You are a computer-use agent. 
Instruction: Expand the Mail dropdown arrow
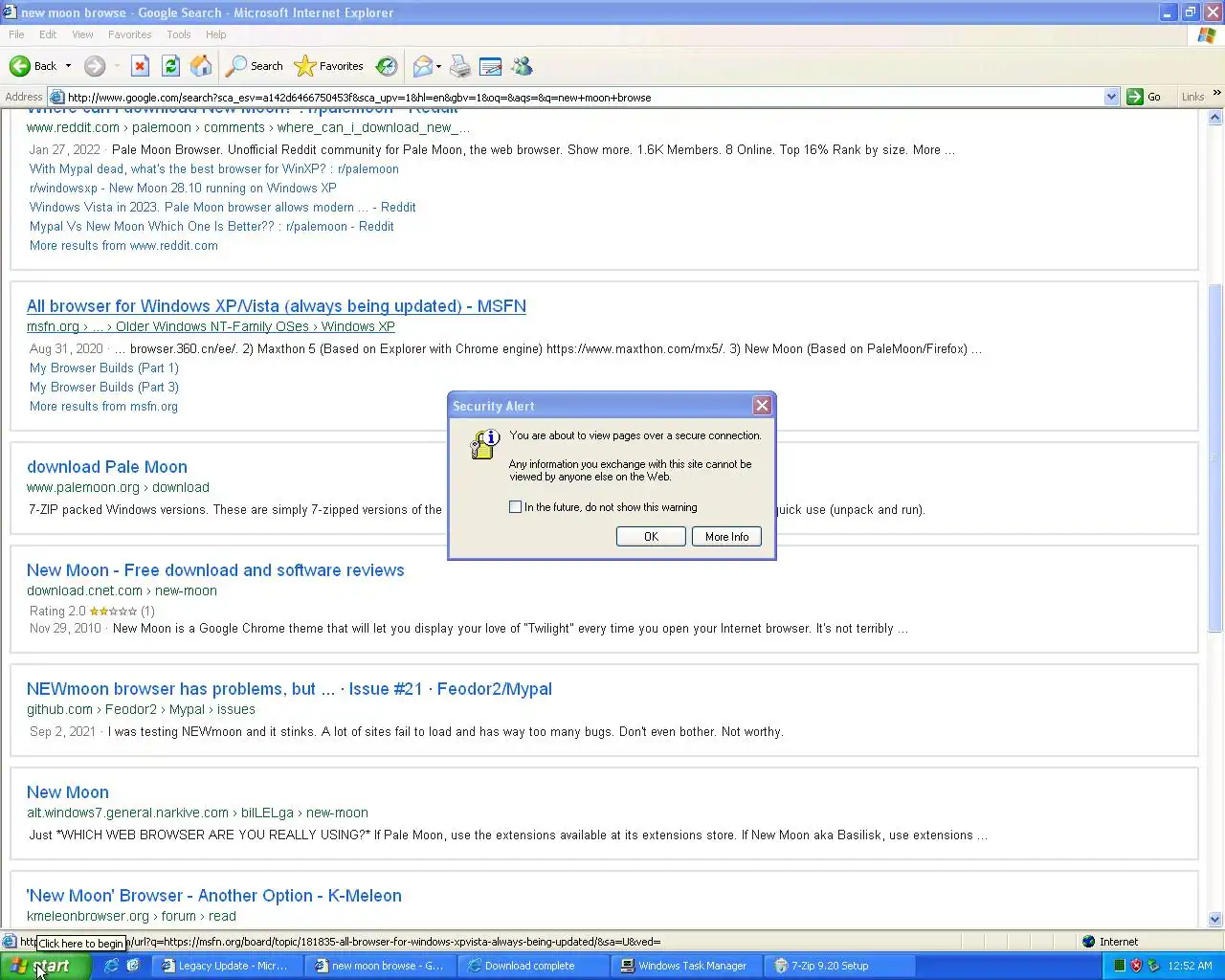[439, 66]
